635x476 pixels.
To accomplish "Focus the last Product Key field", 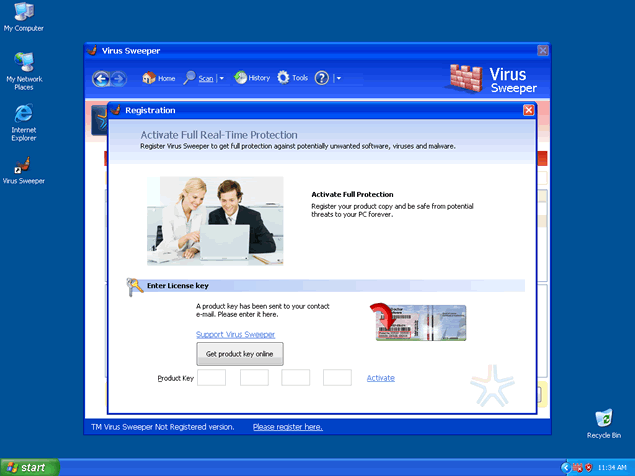I will coord(337,378).
